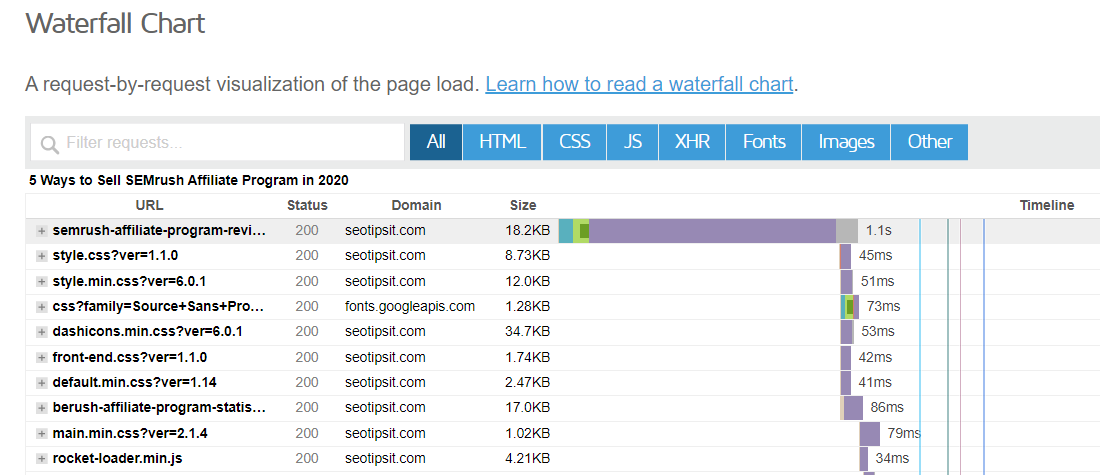The height and width of the screenshot is (475, 1100).
Task: Expand the rocket-loader.min.js request row
Action: point(42,459)
